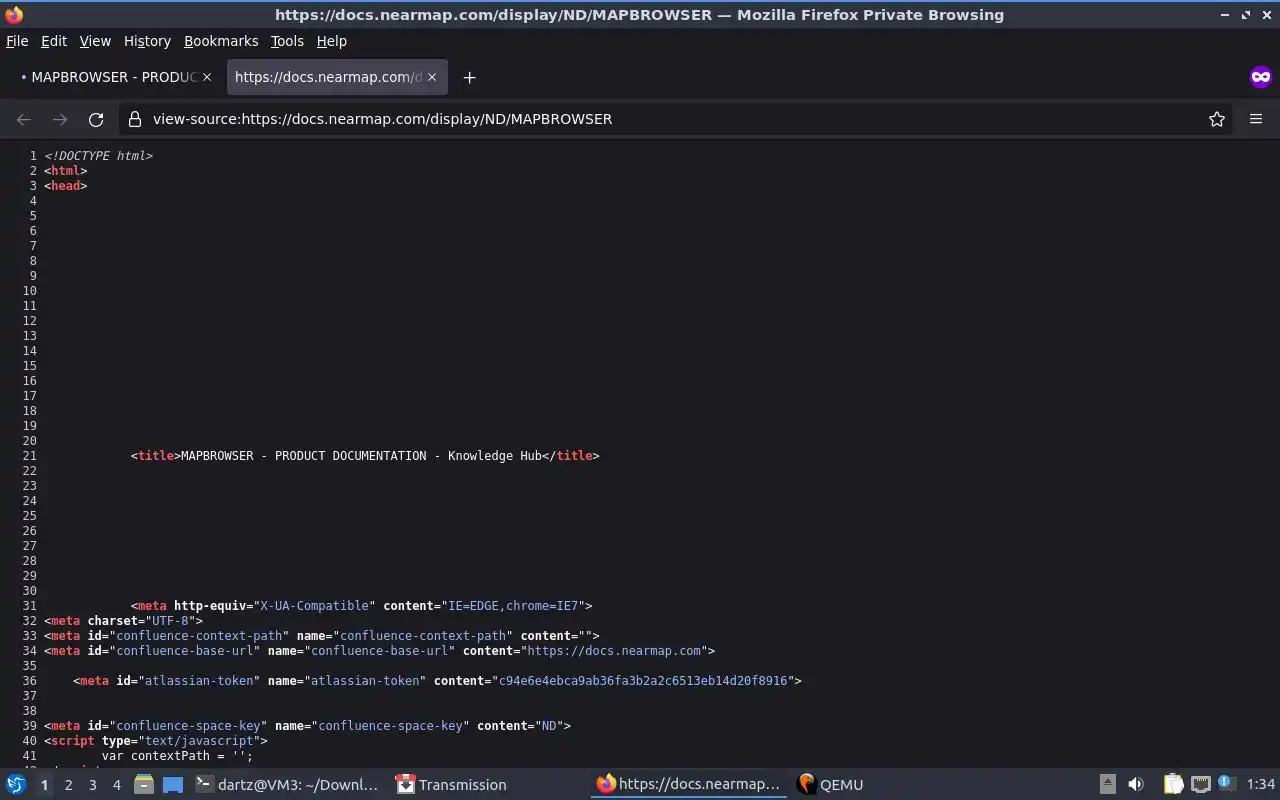This screenshot has width=1280, height=800.
Task: Open the network status tray icon
Action: (x=1201, y=785)
